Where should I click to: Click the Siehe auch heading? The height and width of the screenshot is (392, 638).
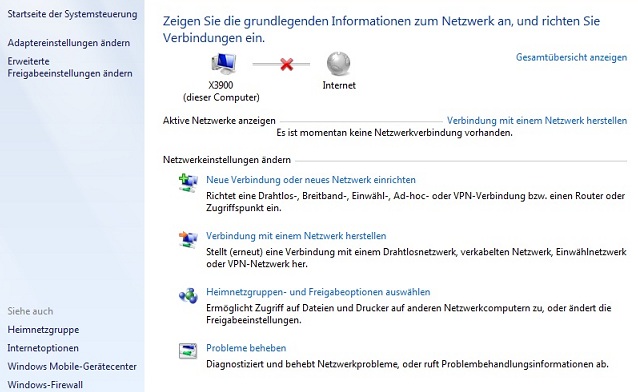click(30, 311)
